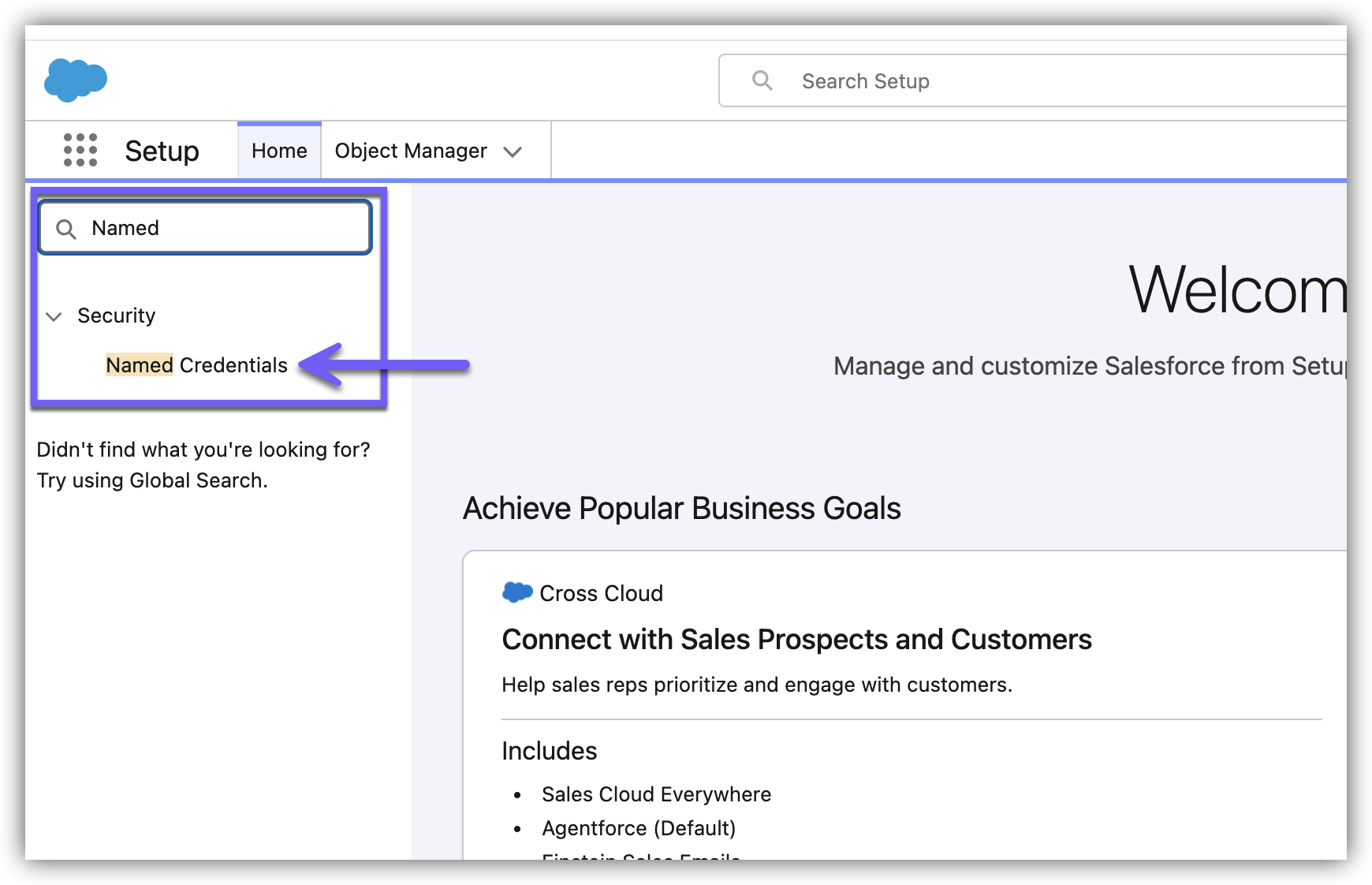
Task: Collapse the Security section chevron
Action: [54, 316]
